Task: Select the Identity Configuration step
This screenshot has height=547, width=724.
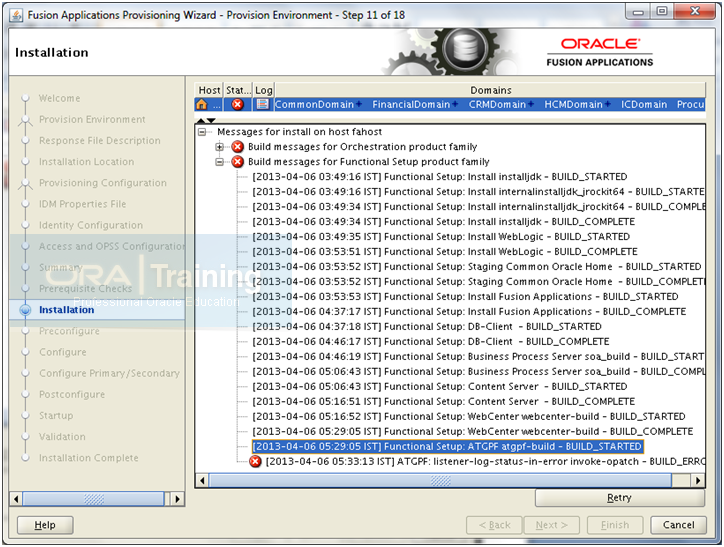Action: tap(90, 225)
